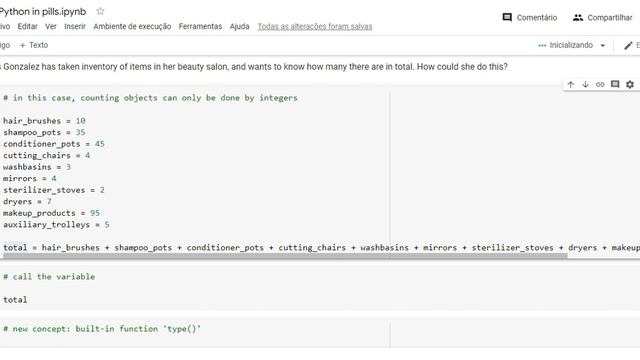Click the washbasins = 3 line

point(37,167)
